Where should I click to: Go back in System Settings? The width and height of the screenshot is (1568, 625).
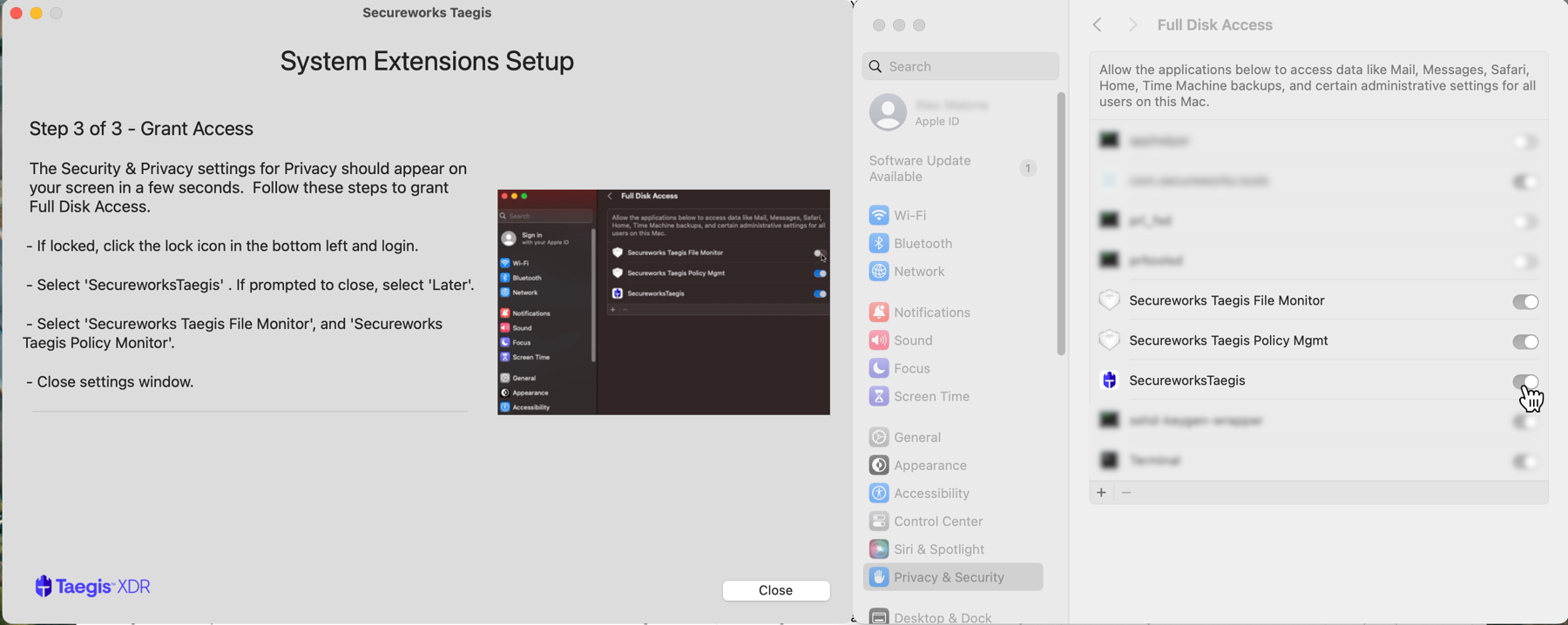[x=1098, y=25]
